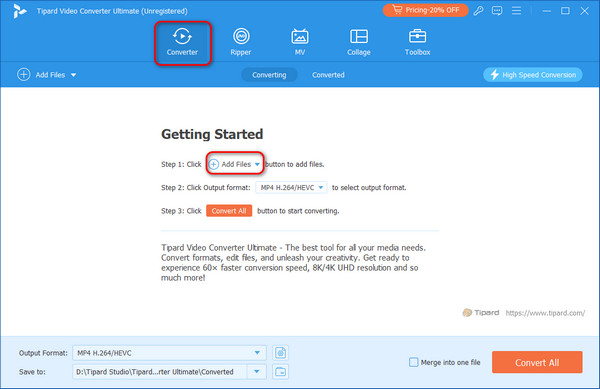Switch to the Converted tab
This screenshot has height=389, width=600.
328,75
